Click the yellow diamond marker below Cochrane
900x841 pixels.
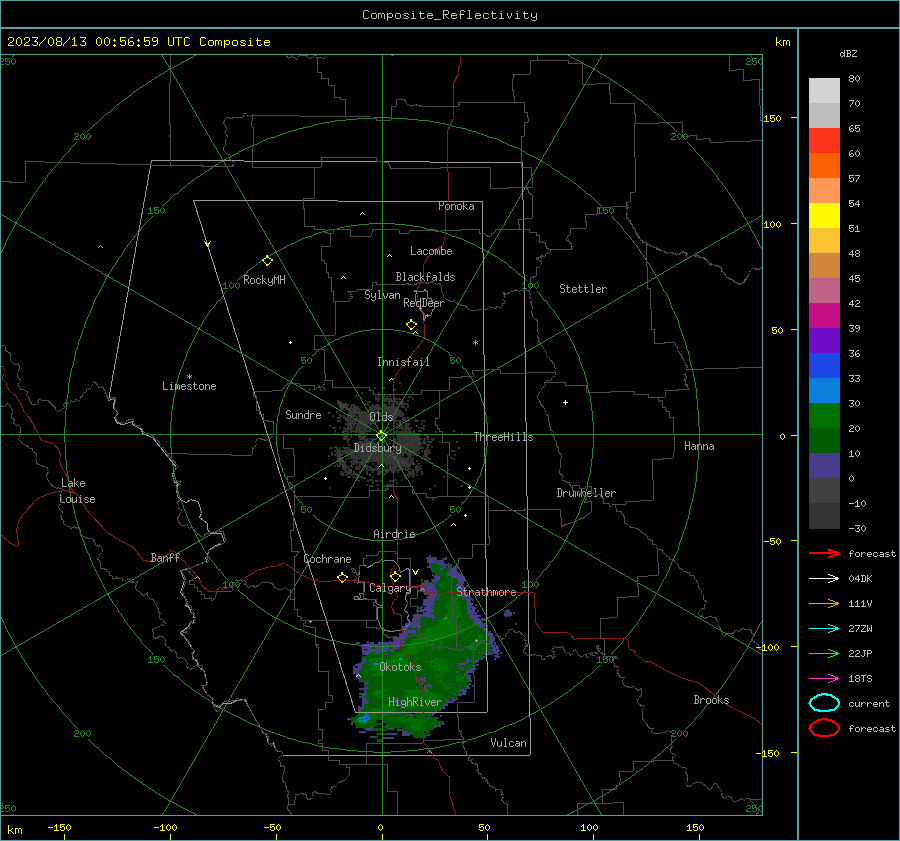(343, 578)
